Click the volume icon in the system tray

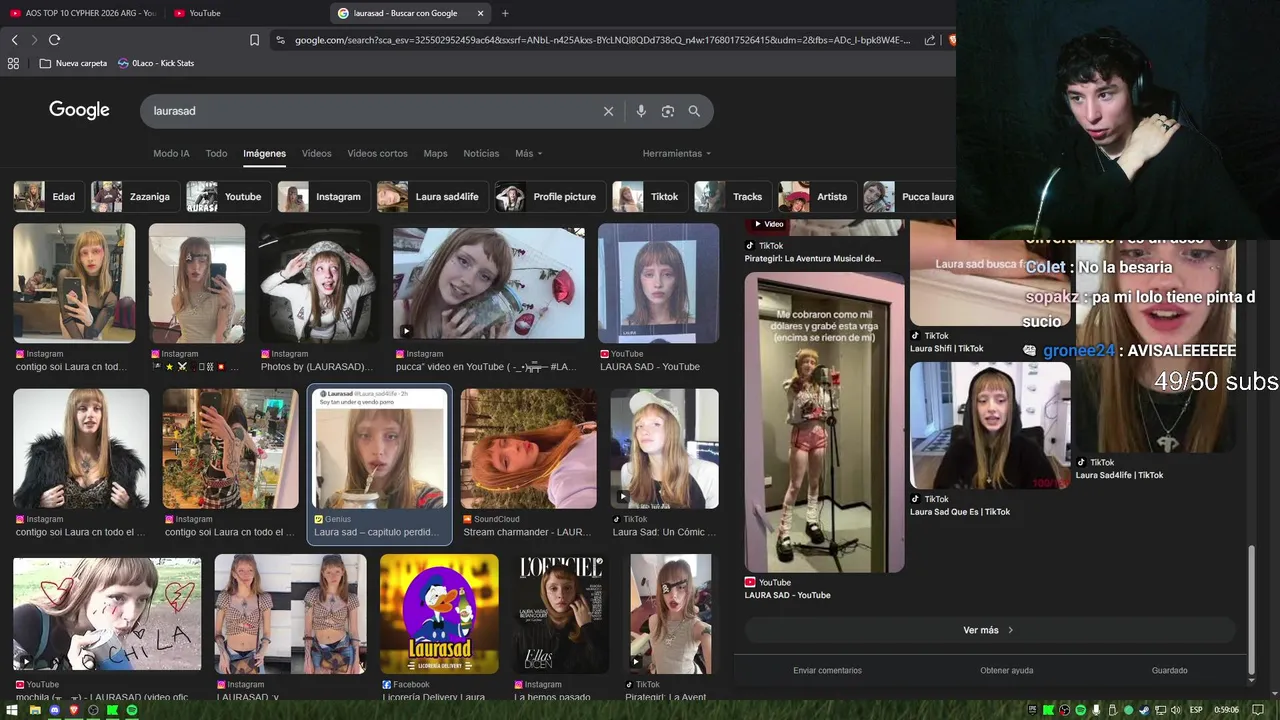(1176, 710)
